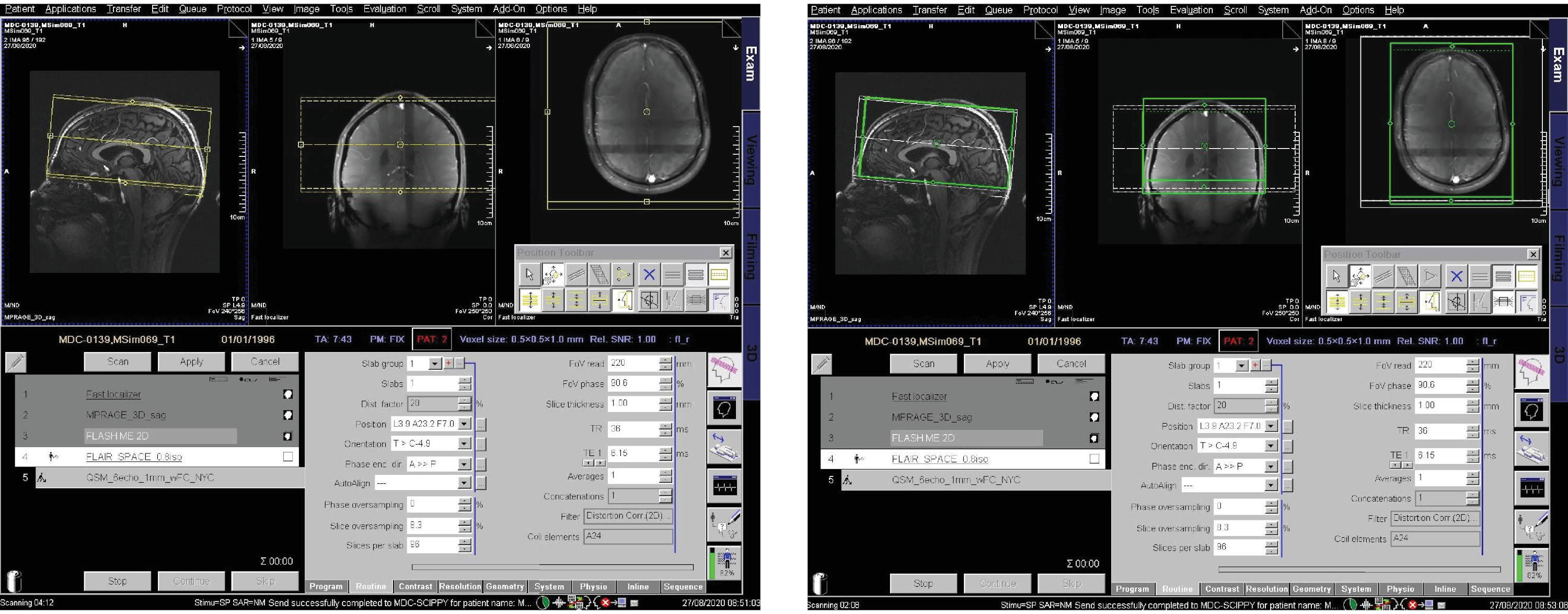Switch to Contrast tab in right window

click(x=1221, y=589)
